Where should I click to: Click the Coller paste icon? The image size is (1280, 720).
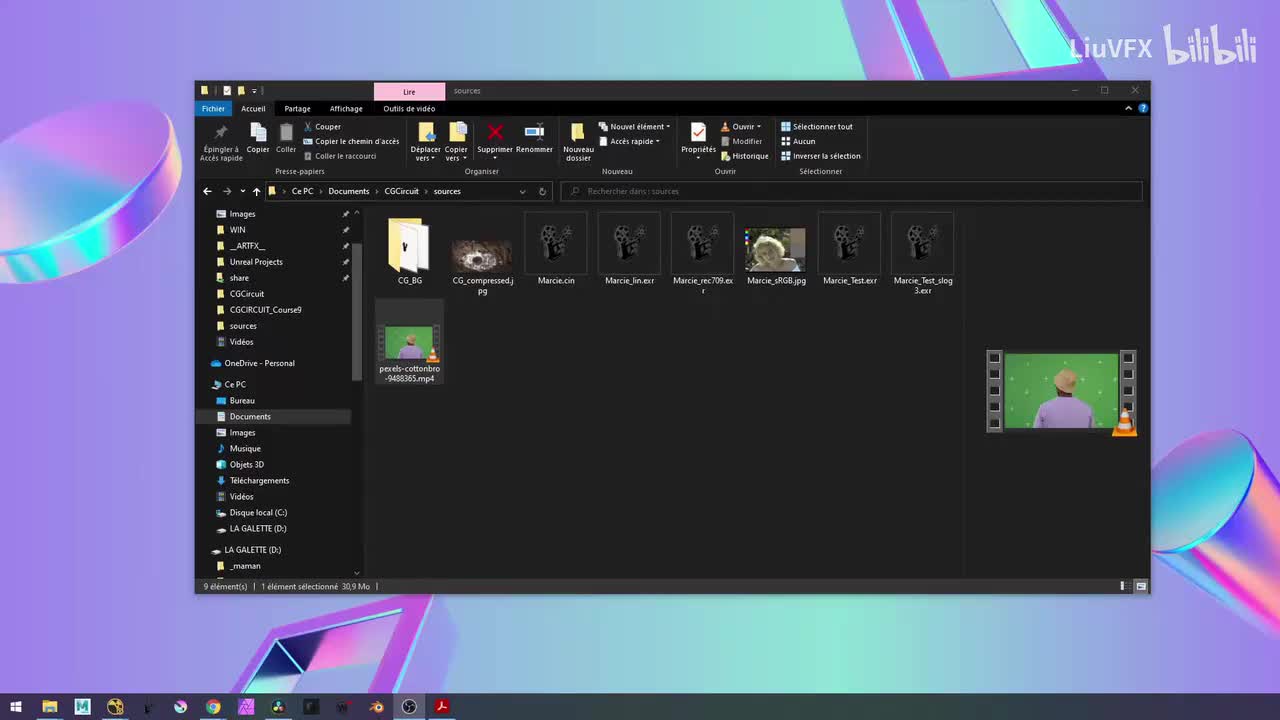286,133
